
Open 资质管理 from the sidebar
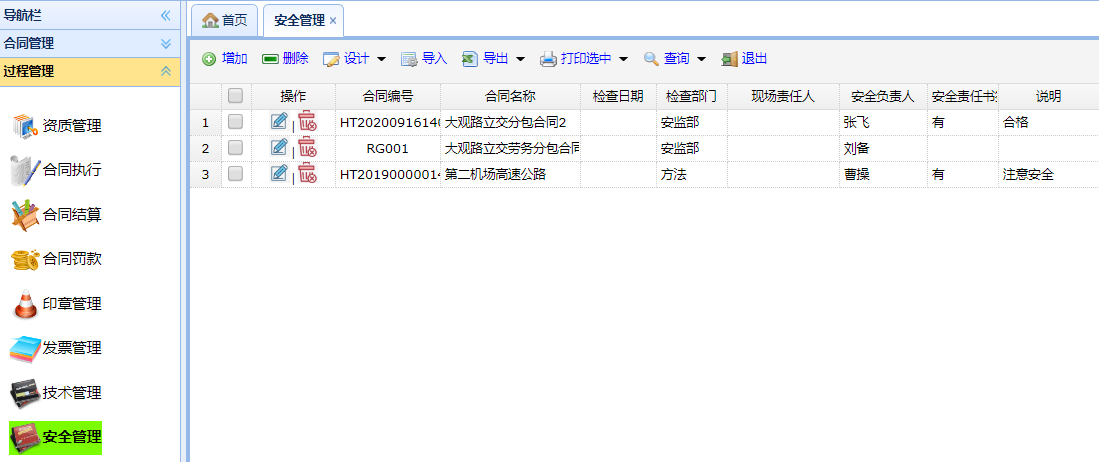pos(72,126)
